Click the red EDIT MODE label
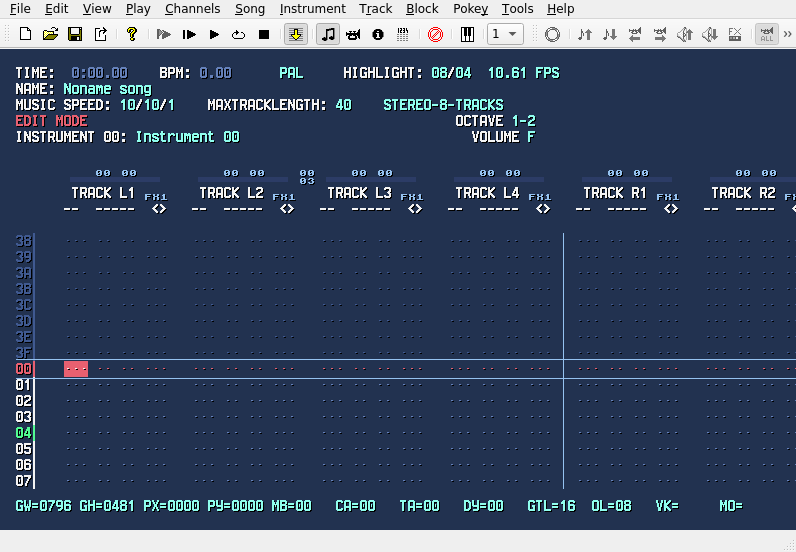The width and height of the screenshot is (796, 552). coord(51,121)
